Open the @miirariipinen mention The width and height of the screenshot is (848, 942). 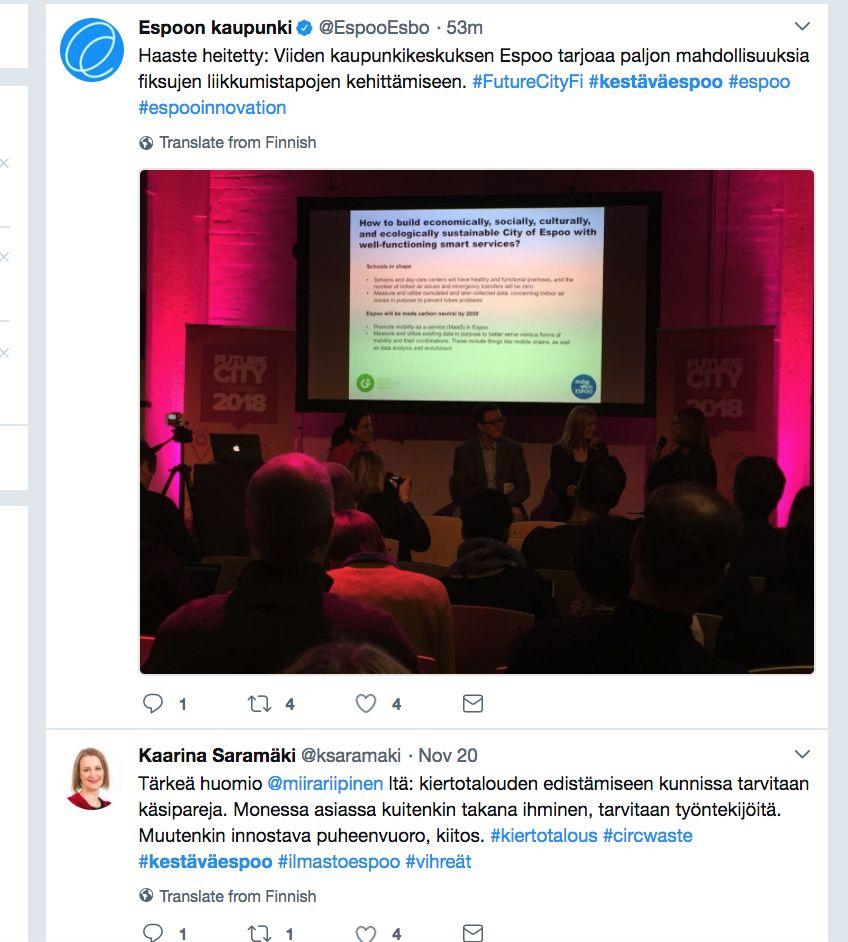coord(325,783)
